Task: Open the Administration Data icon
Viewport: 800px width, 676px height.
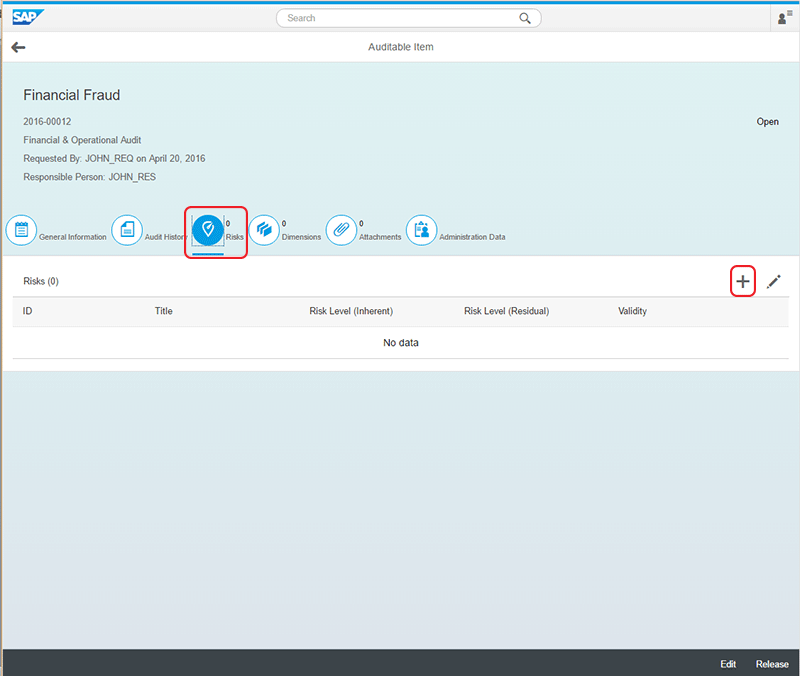Action: point(421,230)
